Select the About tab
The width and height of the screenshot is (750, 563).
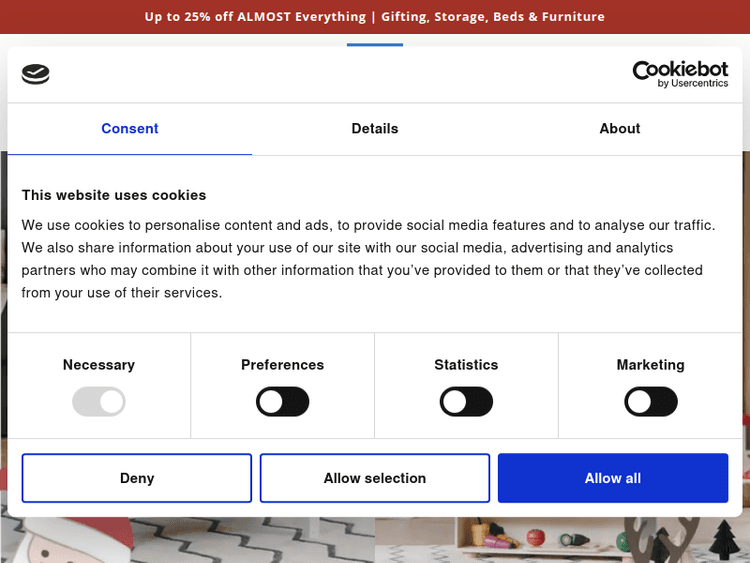(619, 129)
